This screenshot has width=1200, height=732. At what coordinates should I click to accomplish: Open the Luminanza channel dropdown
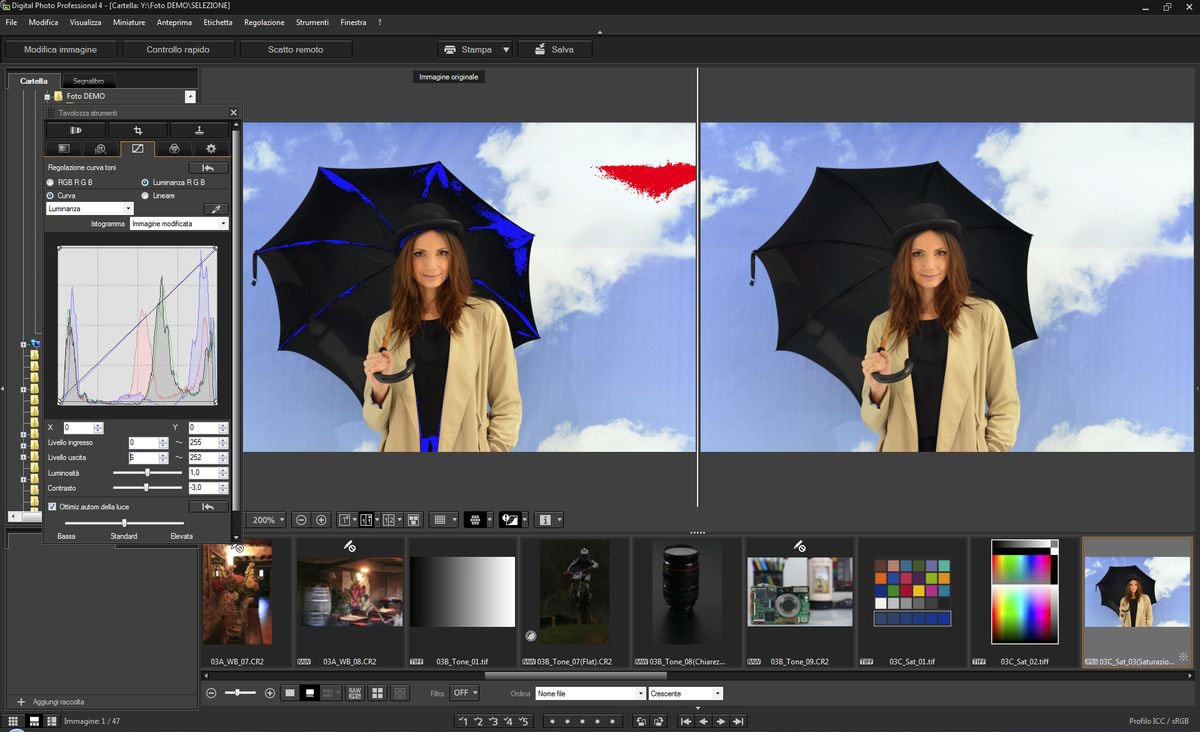click(89, 209)
